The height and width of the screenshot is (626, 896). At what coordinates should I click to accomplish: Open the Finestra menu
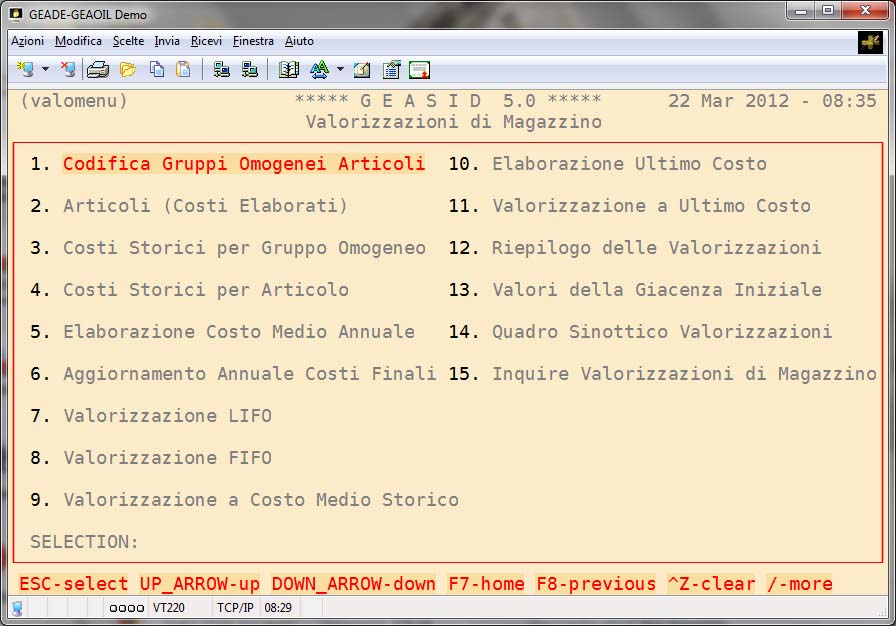coord(253,41)
